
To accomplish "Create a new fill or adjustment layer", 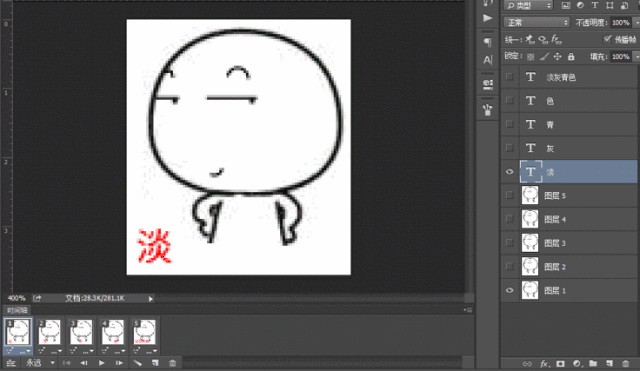I will click(x=577, y=363).
